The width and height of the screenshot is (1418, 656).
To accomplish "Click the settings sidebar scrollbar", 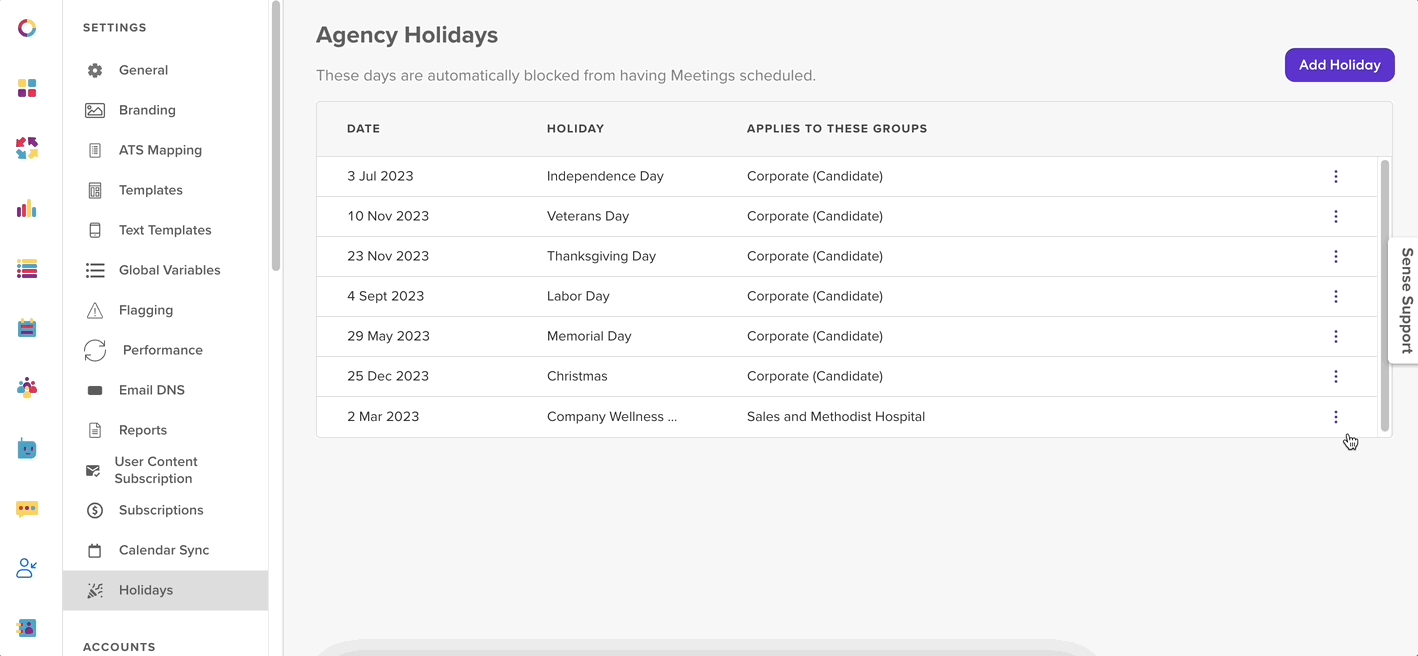I will pos(276,136).
